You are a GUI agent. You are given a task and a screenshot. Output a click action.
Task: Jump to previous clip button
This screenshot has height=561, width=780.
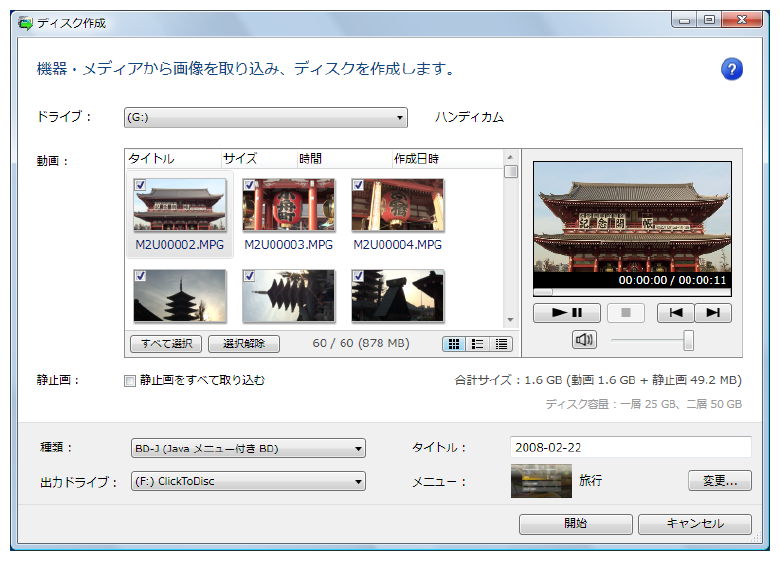click(x=675, y=313)
